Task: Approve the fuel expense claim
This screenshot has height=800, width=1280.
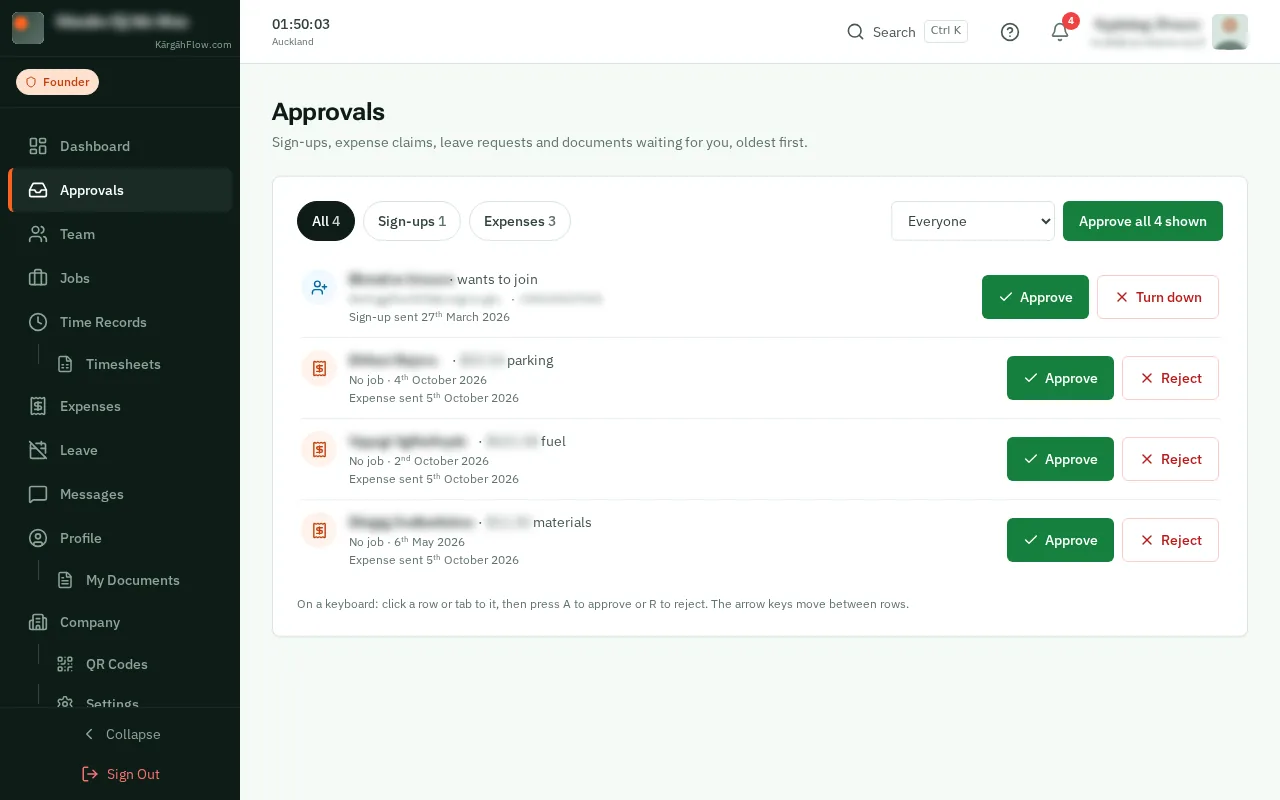Action: pos(1060,459)
